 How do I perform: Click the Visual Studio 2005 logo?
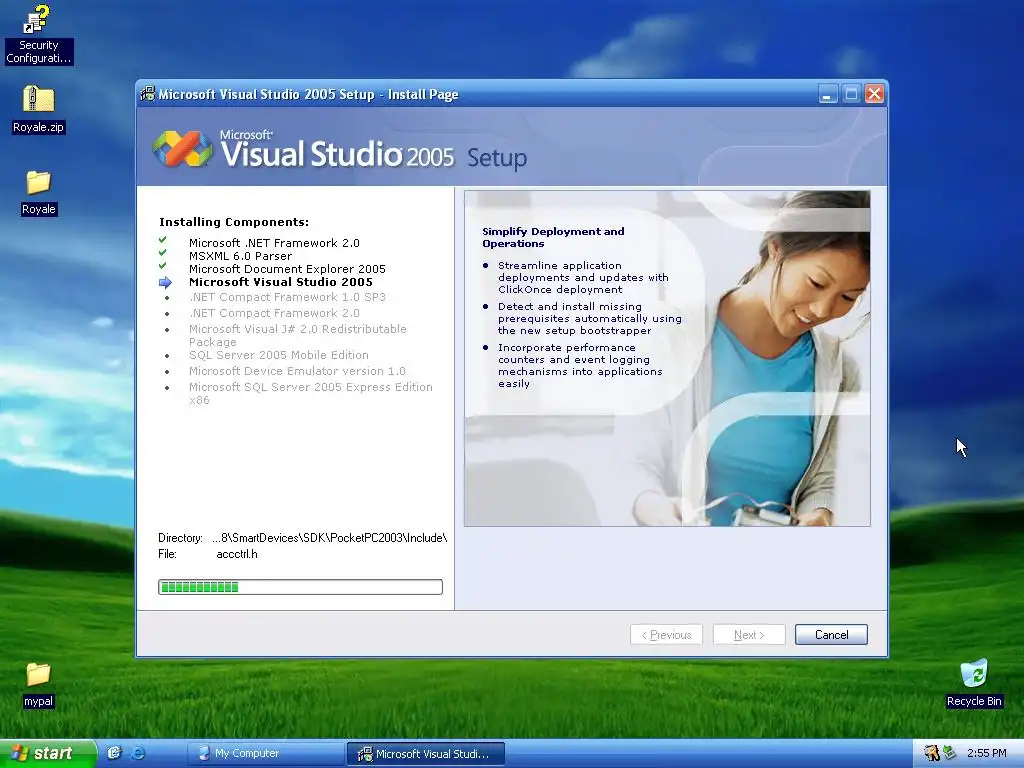[182, 148]
